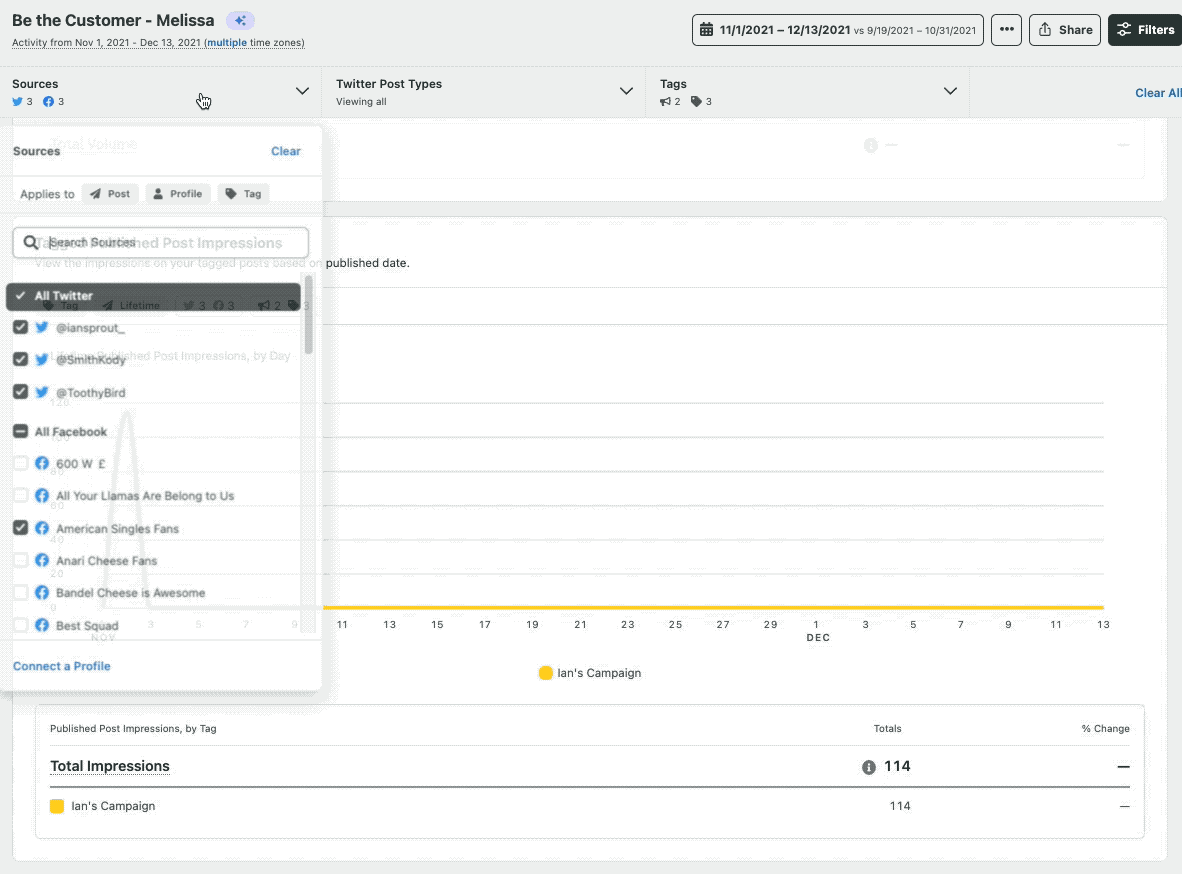Check Anari Cheese Fans page
The image size is (1182, 874).
pyautogui.click(x=20, y=560)
